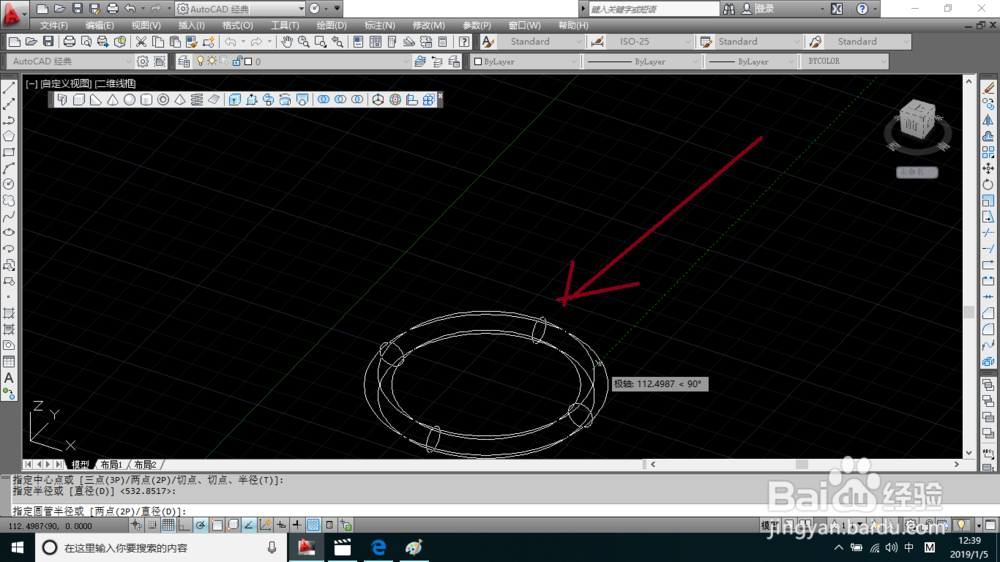Toggle Snap Mode in status bar
This screenshot has height=562, width=1000.
point(152,525)
